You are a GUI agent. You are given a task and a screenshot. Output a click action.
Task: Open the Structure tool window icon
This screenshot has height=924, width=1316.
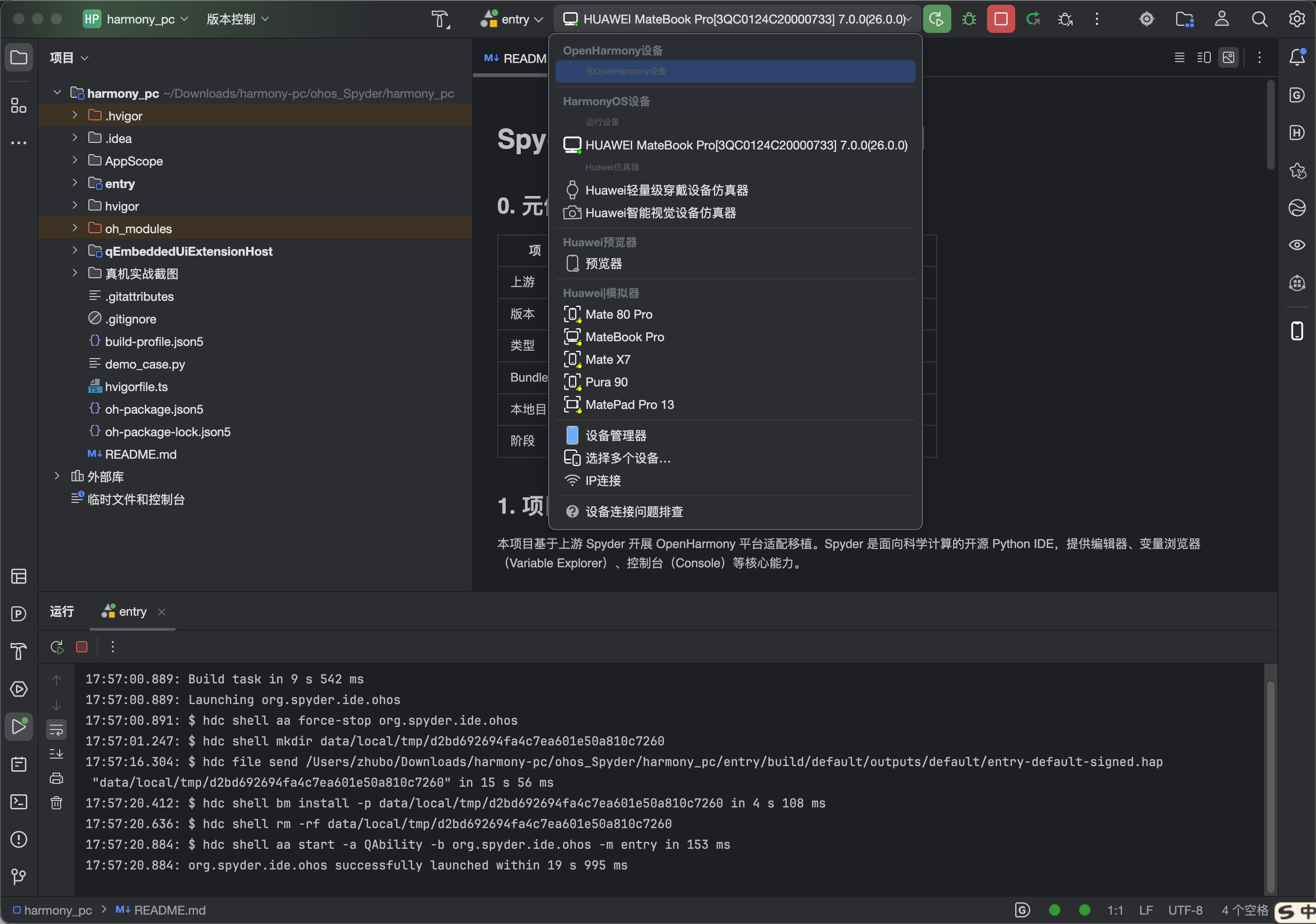pos(19,105)
